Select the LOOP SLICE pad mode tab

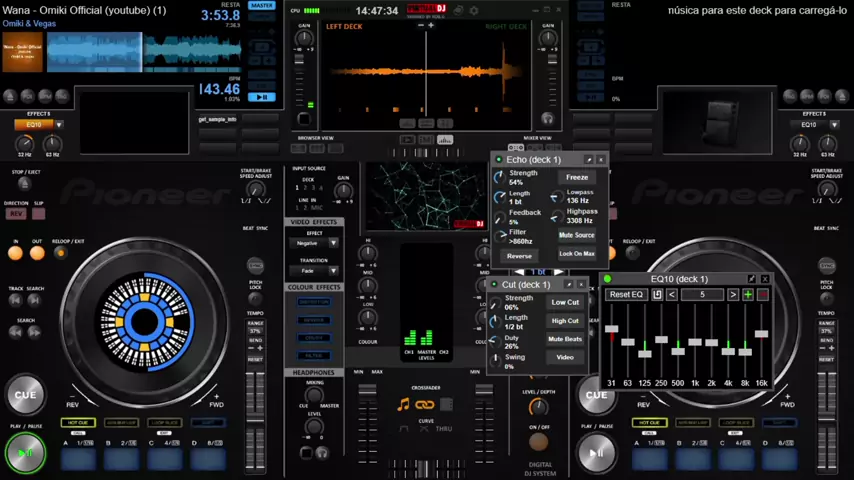click(165, 423)
